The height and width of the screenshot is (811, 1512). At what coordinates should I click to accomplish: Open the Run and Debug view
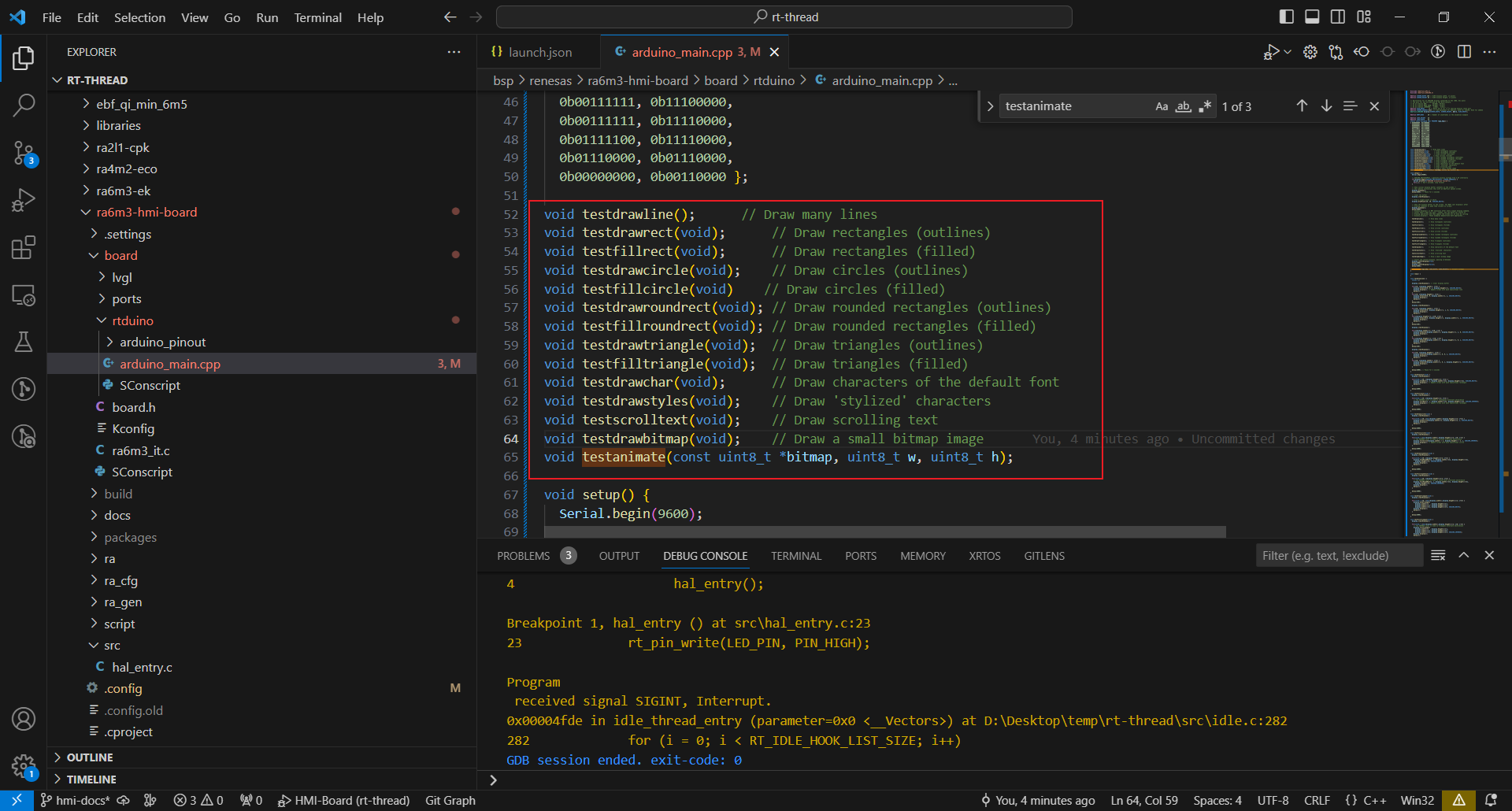[x=24, y=200]
